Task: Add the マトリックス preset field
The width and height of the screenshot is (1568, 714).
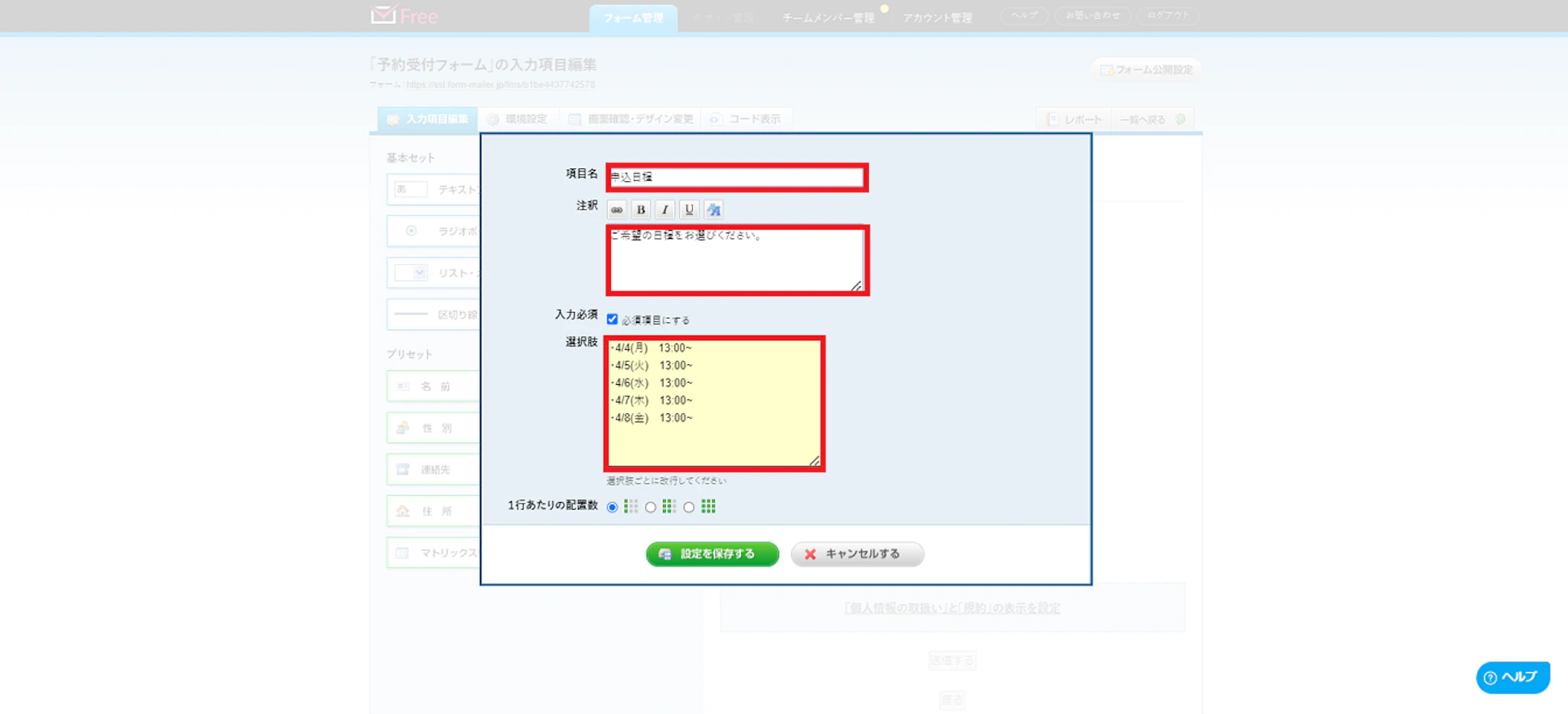Action: pyautogui.click(x=433, y=553)
